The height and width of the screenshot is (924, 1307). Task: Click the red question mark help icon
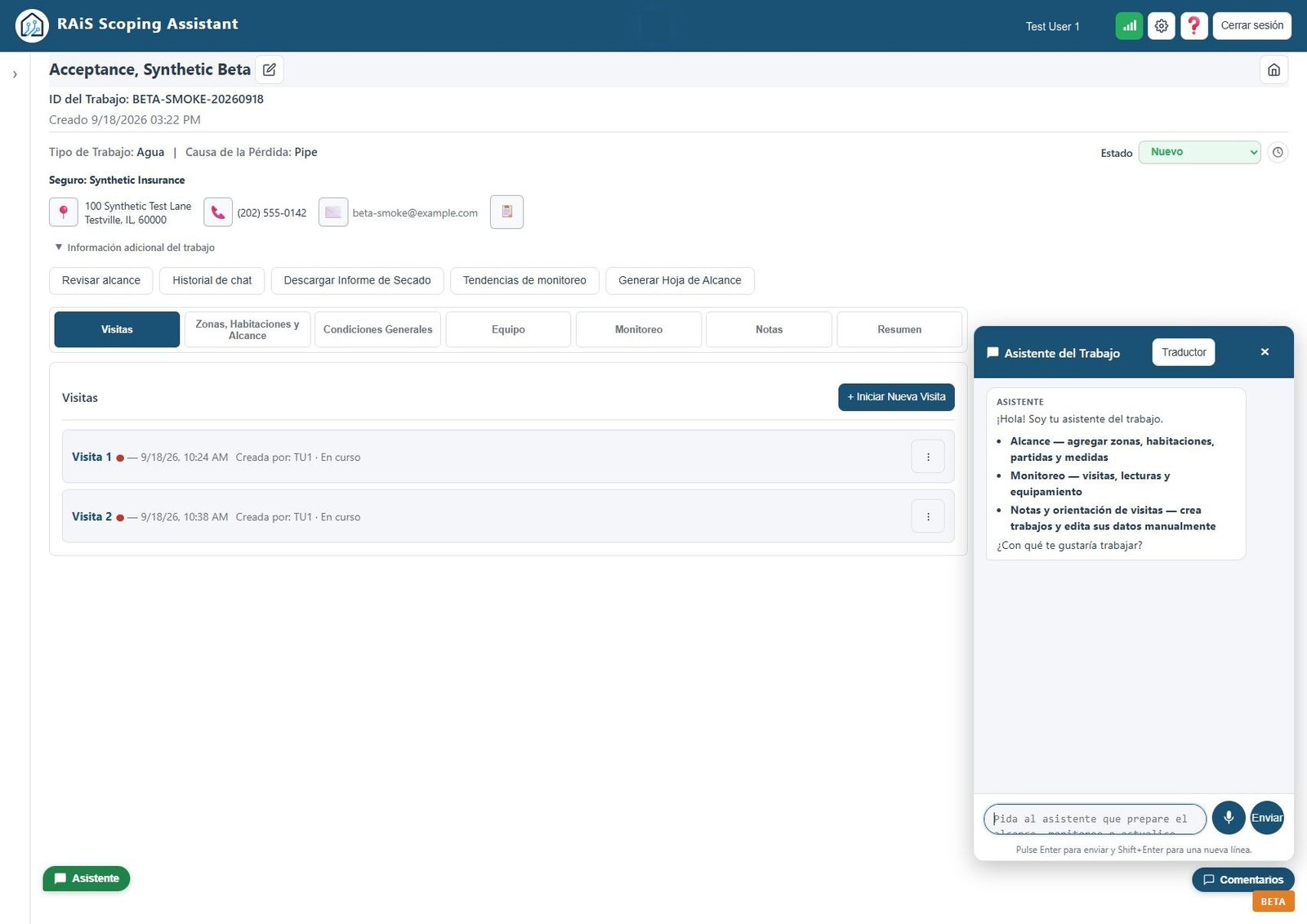1193,25
